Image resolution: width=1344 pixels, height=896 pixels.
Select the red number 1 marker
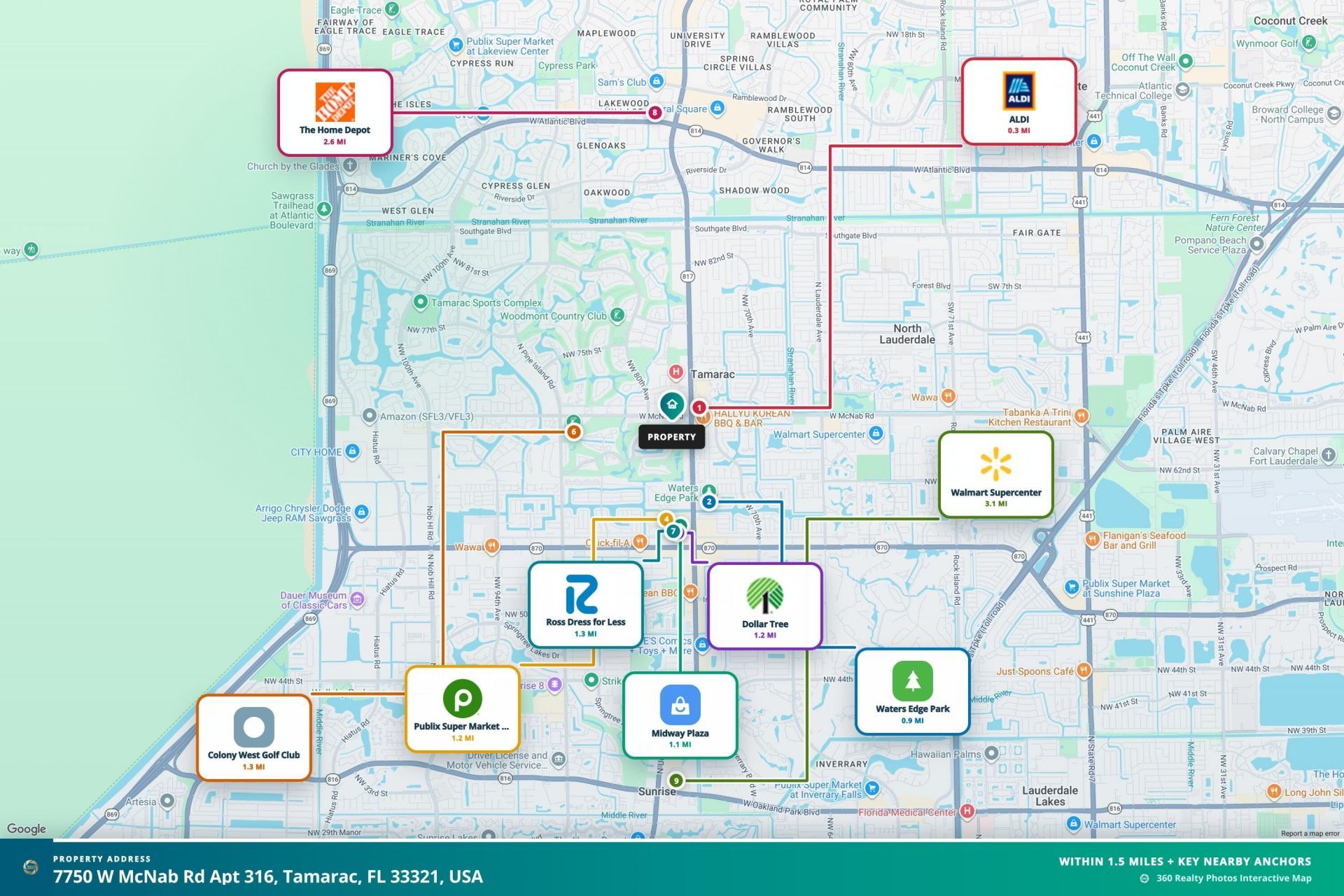click(699, 407)
